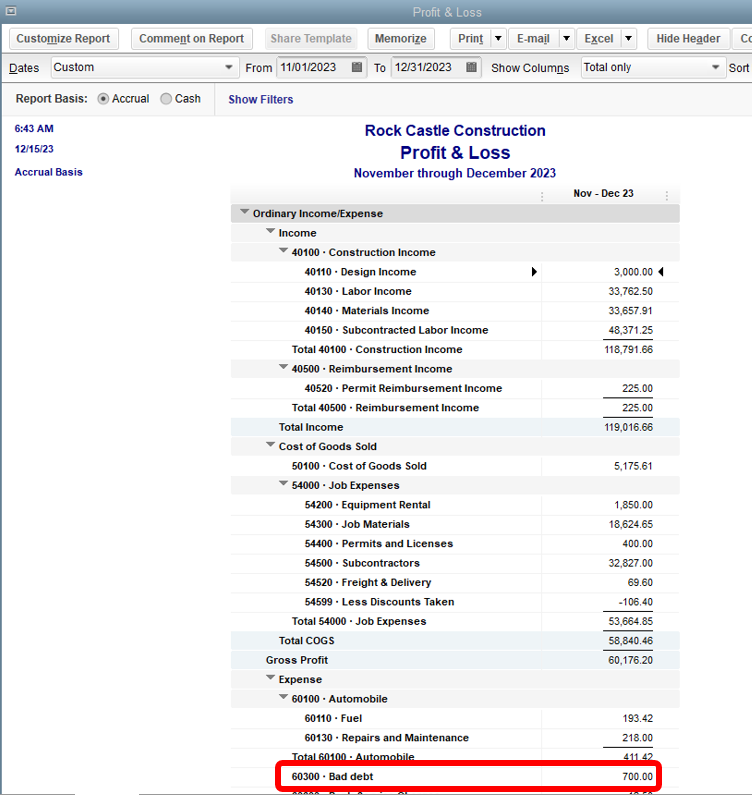The height and width of the screenshot is (795, 752).
Task: Collapse 40100 Construction Income
Action: 283,250
